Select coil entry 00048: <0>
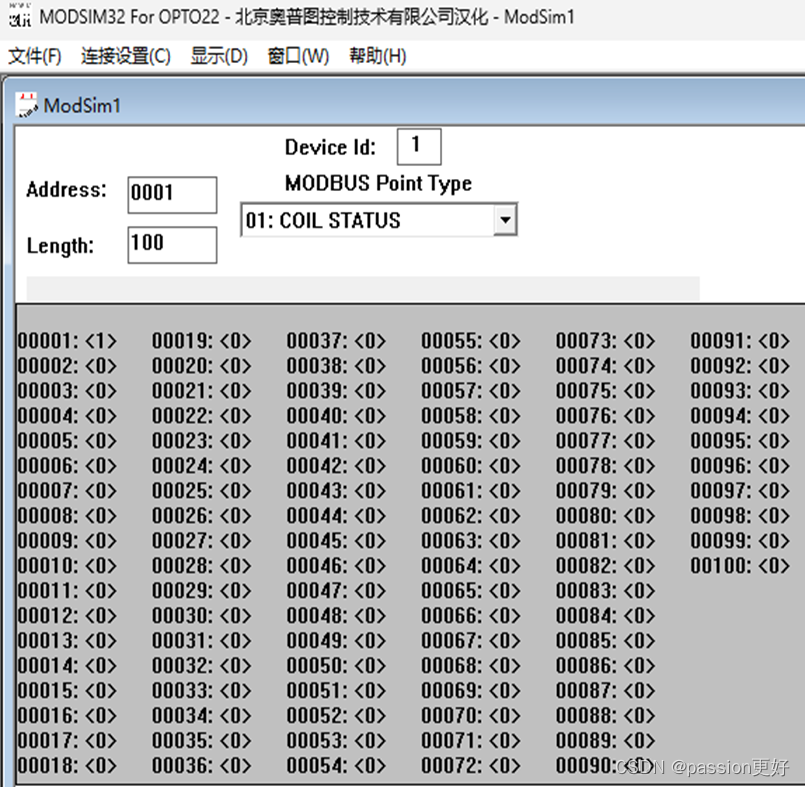This screenshot has height=787, width=805. [x=336, y=616]
